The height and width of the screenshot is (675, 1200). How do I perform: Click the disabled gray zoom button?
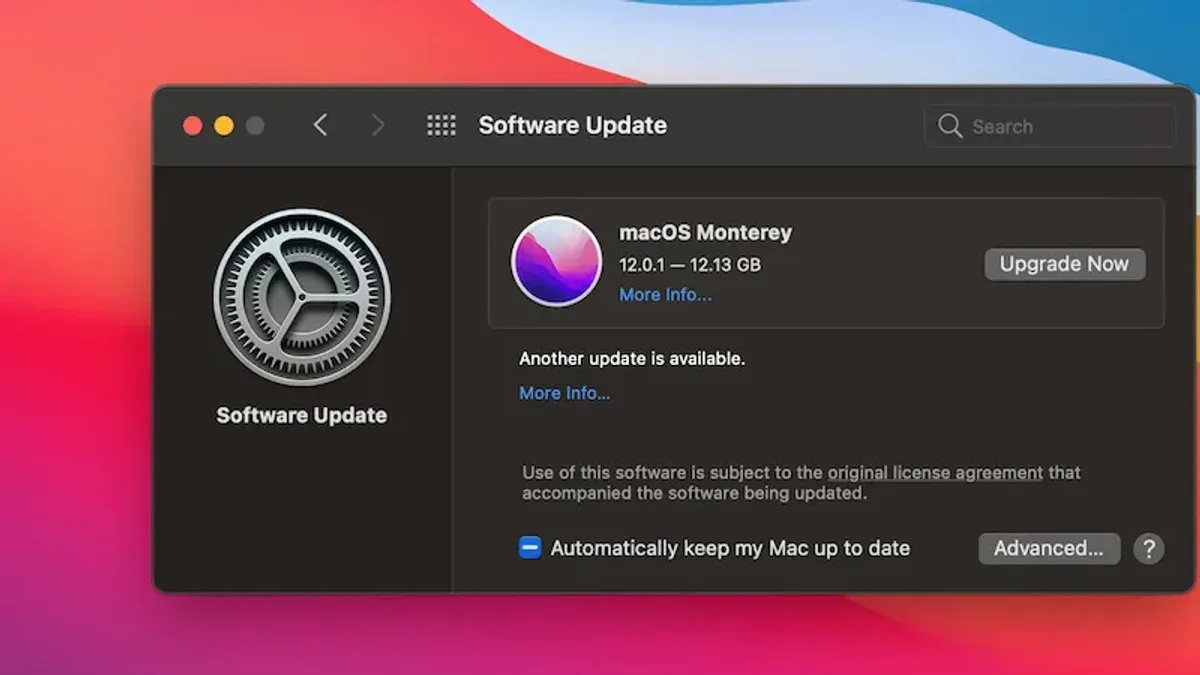(255, 126)
